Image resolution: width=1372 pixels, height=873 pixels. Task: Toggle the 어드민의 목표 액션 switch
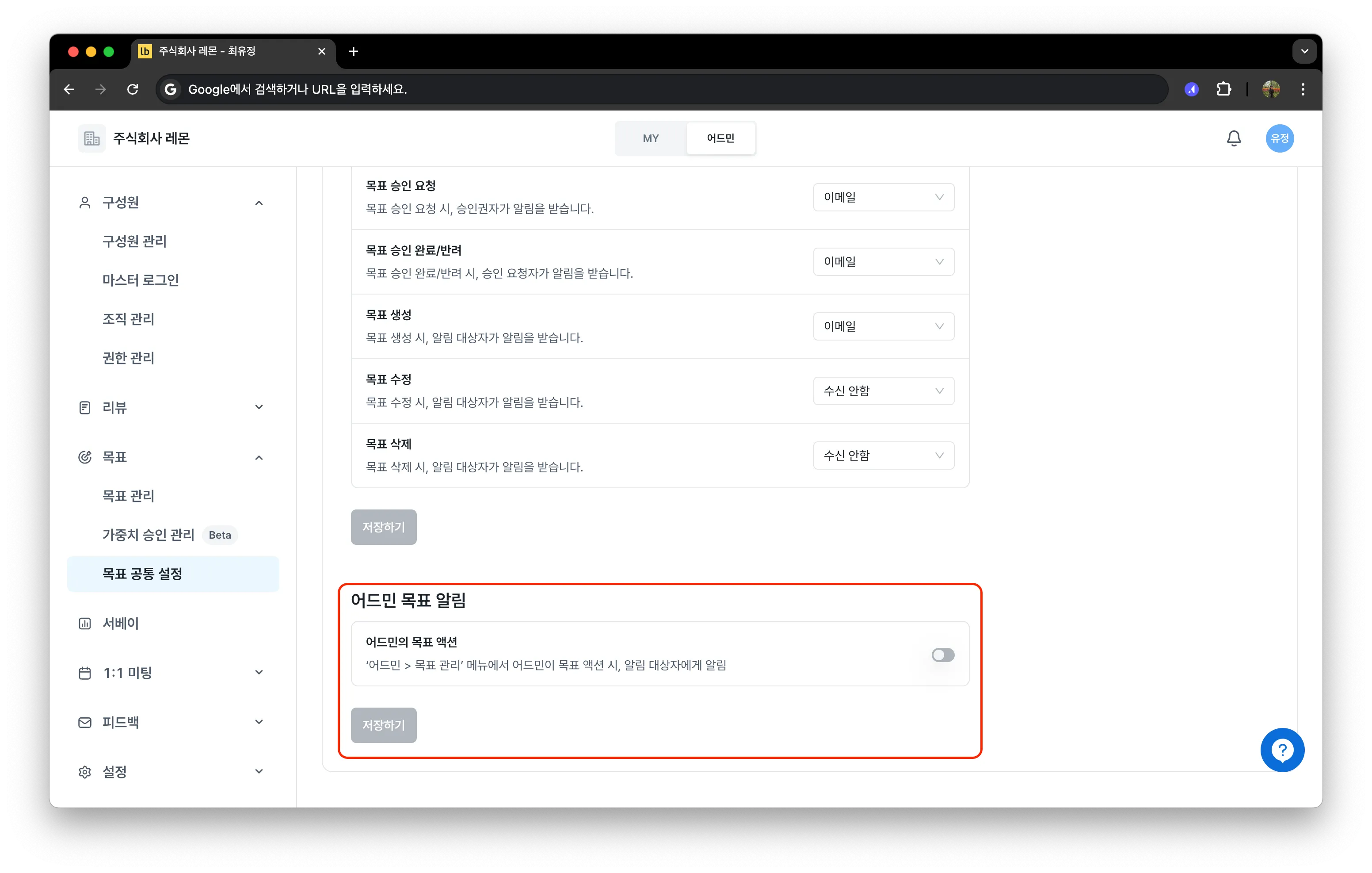[x=942, y=655]
